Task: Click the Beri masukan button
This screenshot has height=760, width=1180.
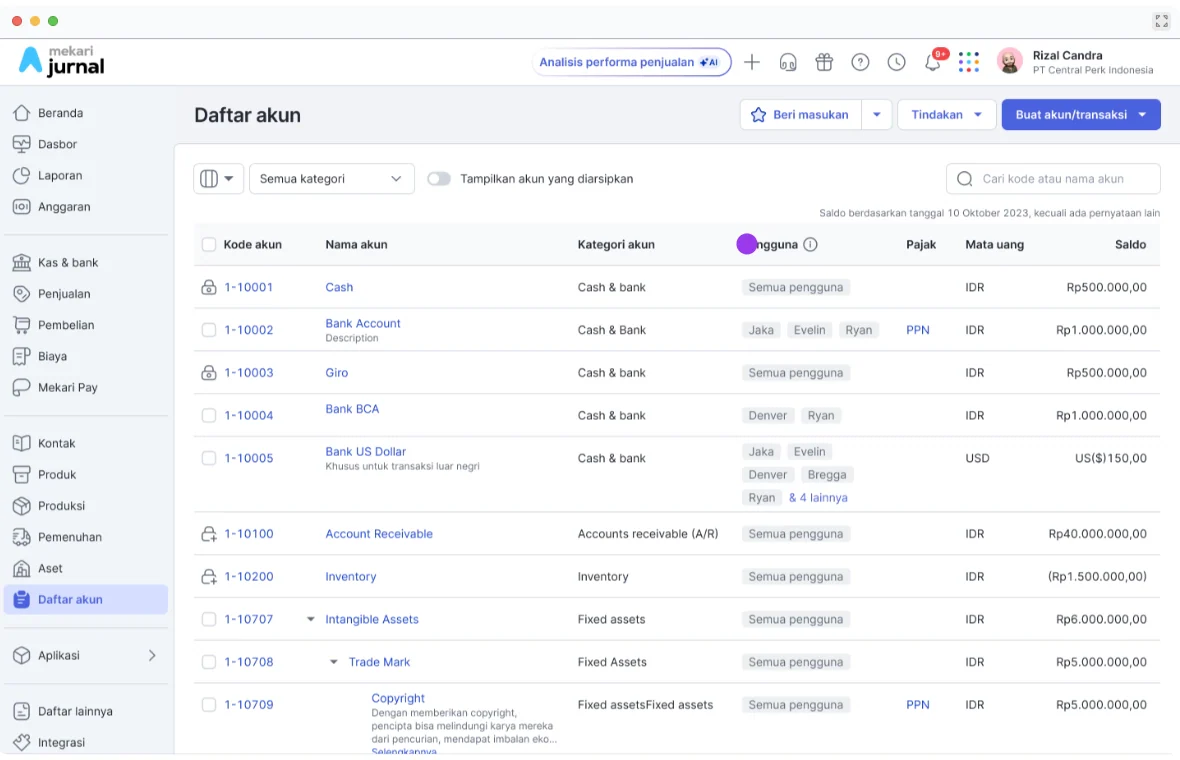Action: click(x=801, y=115)
